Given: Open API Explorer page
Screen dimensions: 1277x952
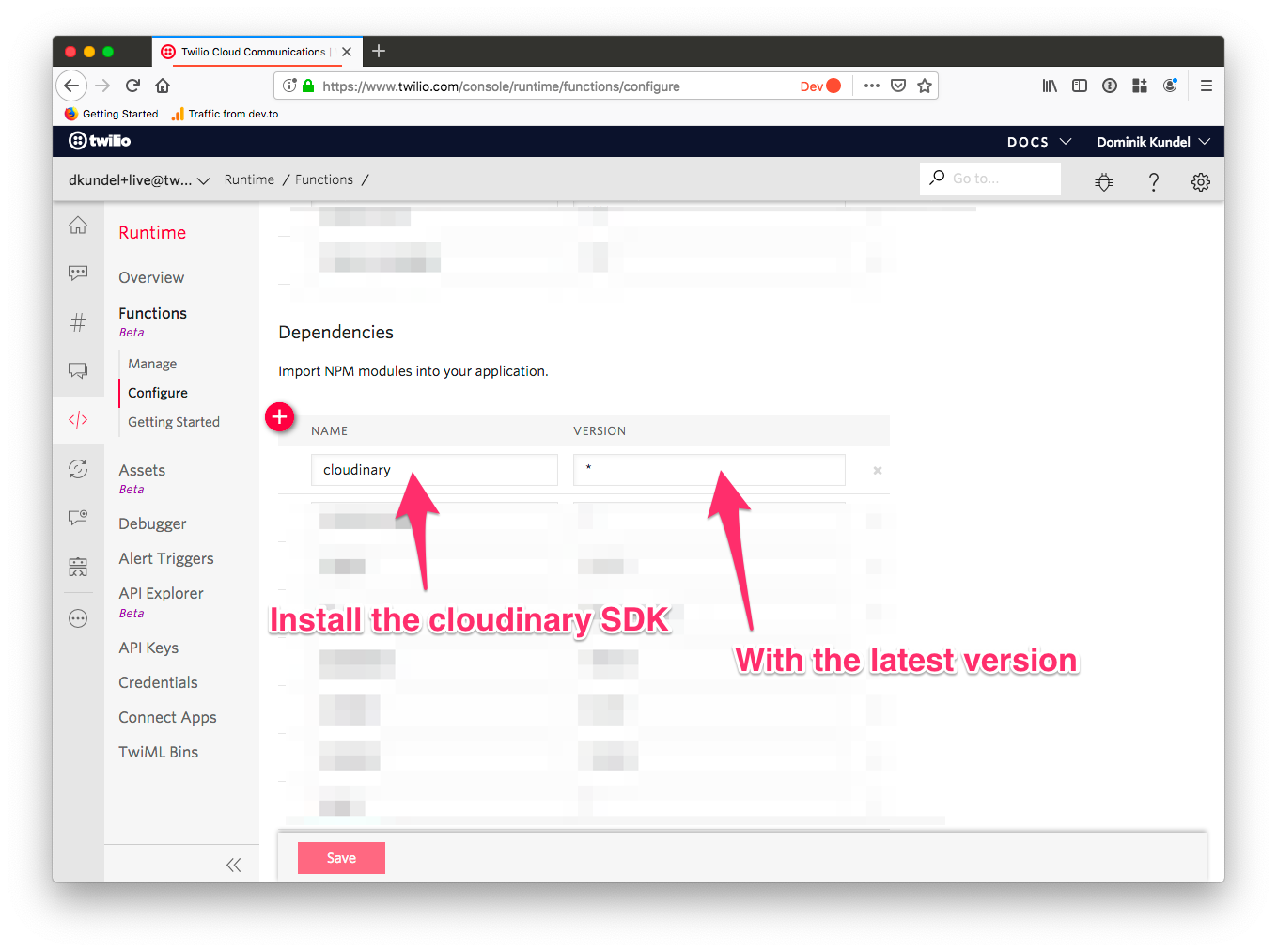Looking at the screenshot, I should pos(161,593).
